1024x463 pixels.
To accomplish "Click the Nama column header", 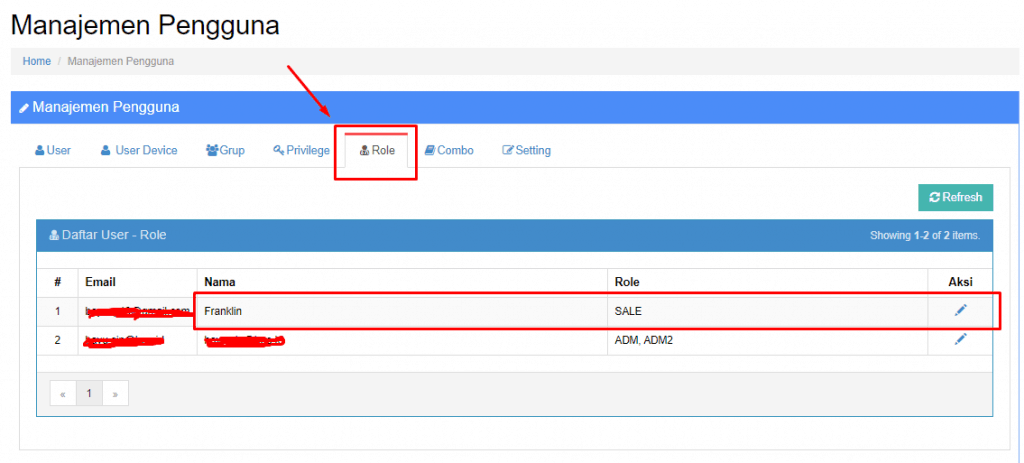I will (402, 282).
